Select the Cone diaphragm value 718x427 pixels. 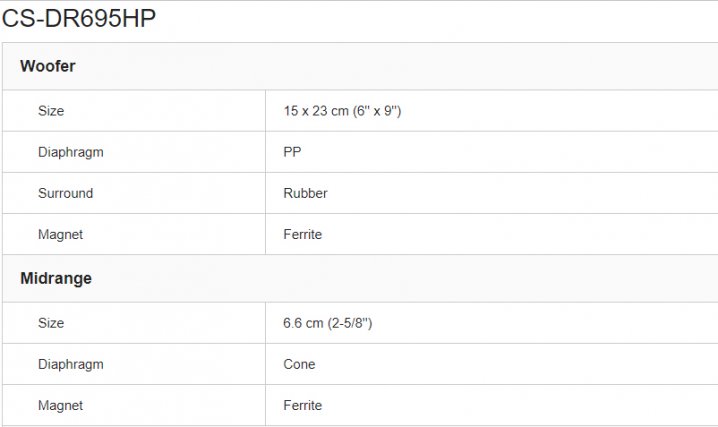pos(299,364)
